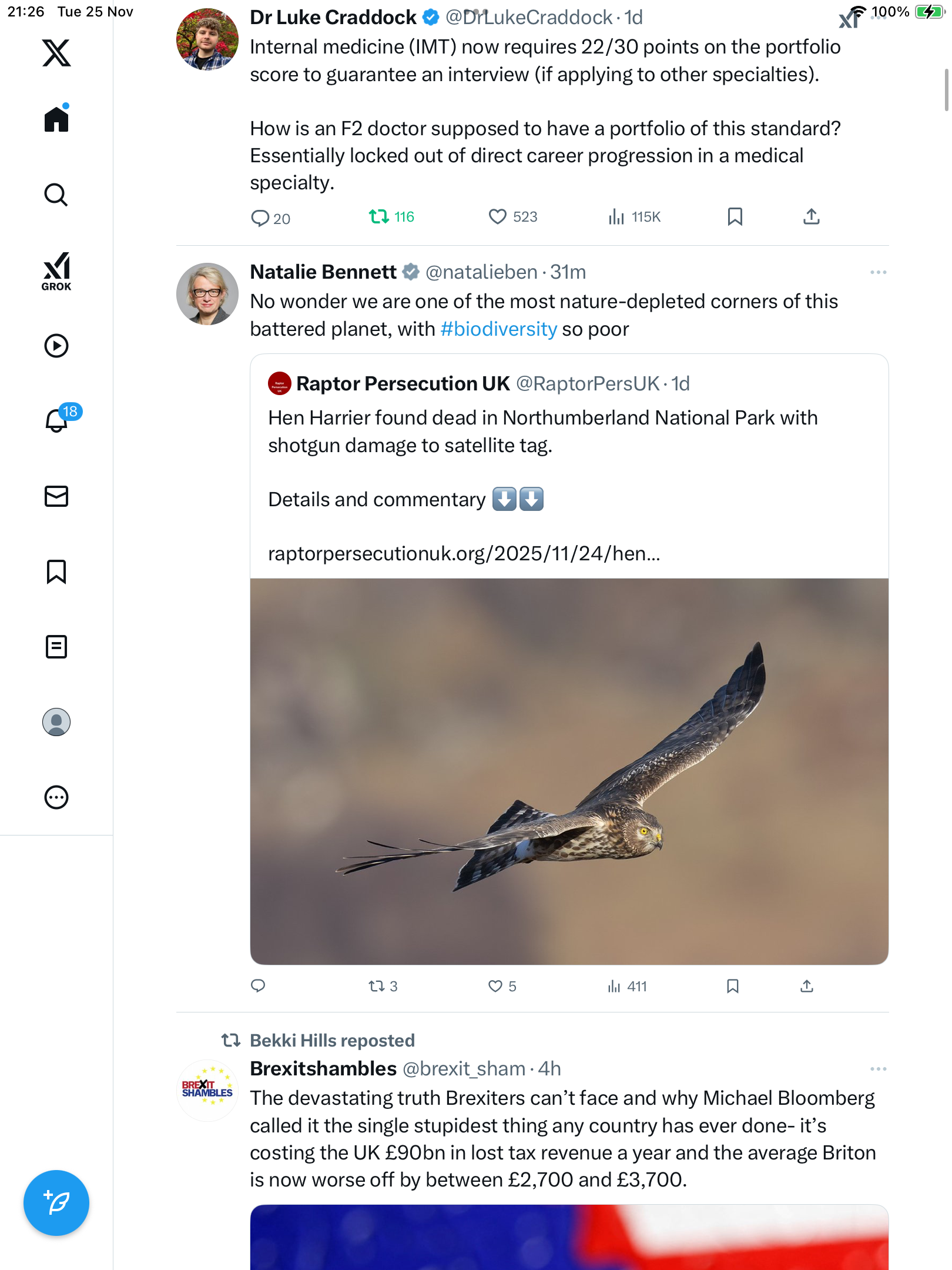Bookmark Natalie Bennett's post
952x1270 pixels.
732,986
